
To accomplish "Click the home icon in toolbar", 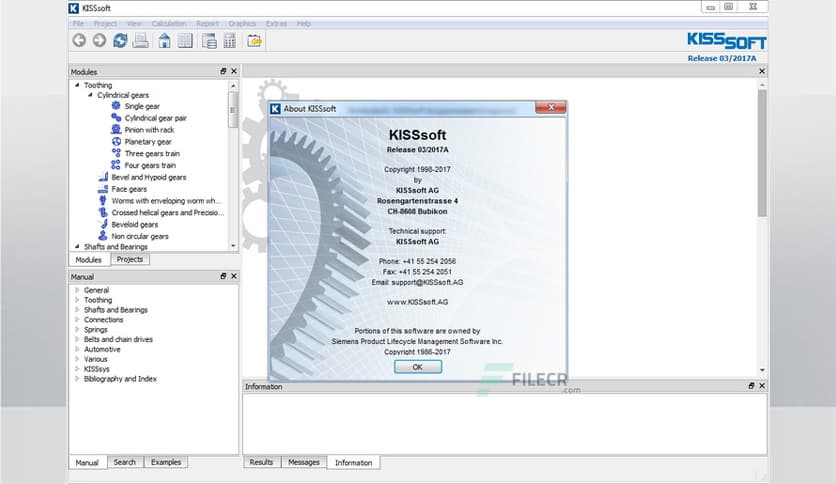I will (164, 40).
